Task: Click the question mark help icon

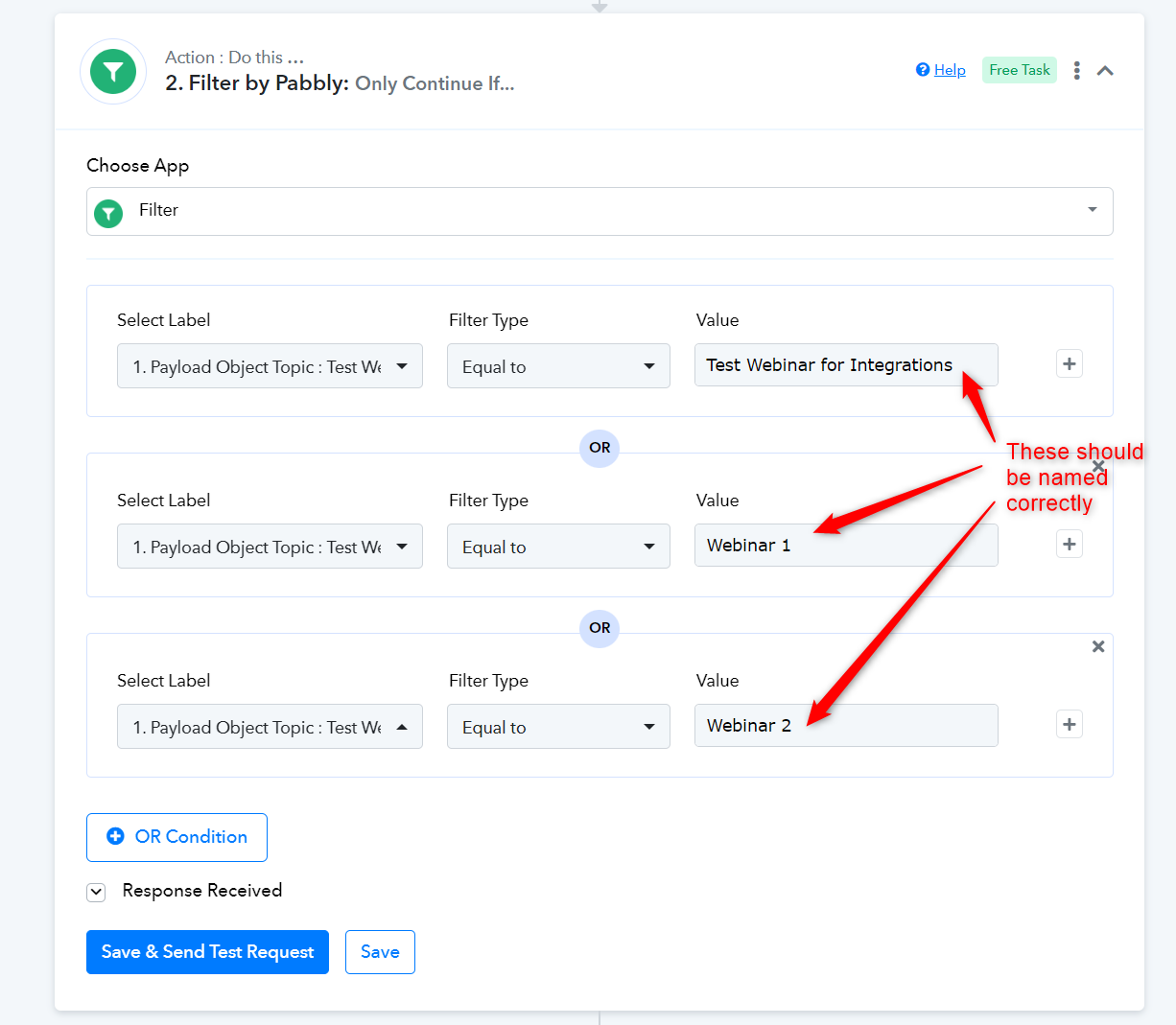Action: click(x=923, y=70)
